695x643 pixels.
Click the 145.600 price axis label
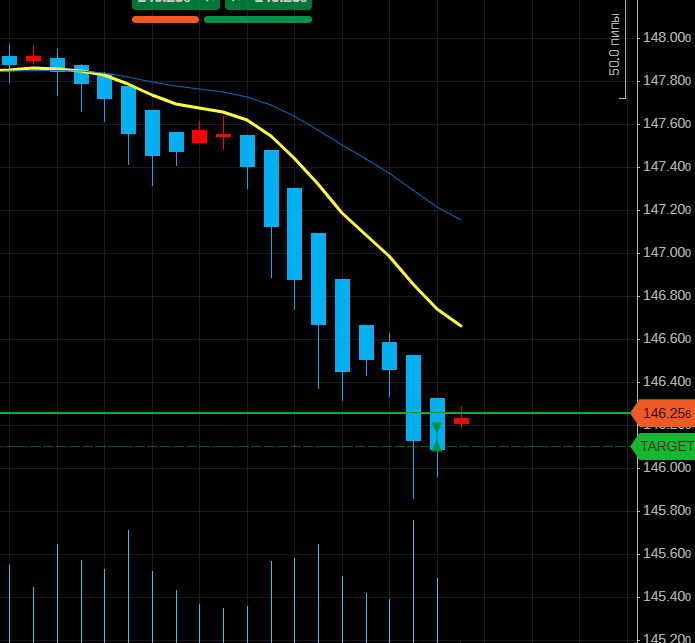pos(667,553)
